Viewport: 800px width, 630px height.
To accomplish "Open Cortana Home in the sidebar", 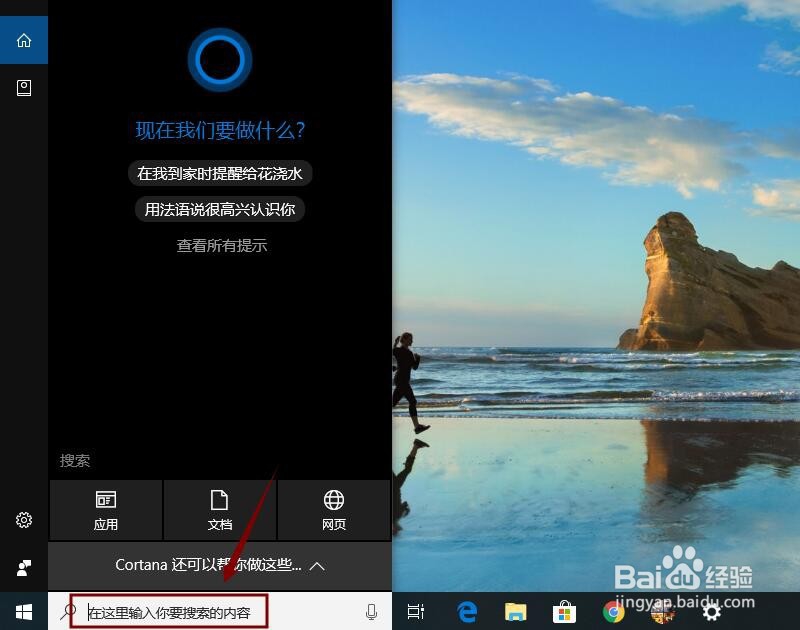I will 24,40.
